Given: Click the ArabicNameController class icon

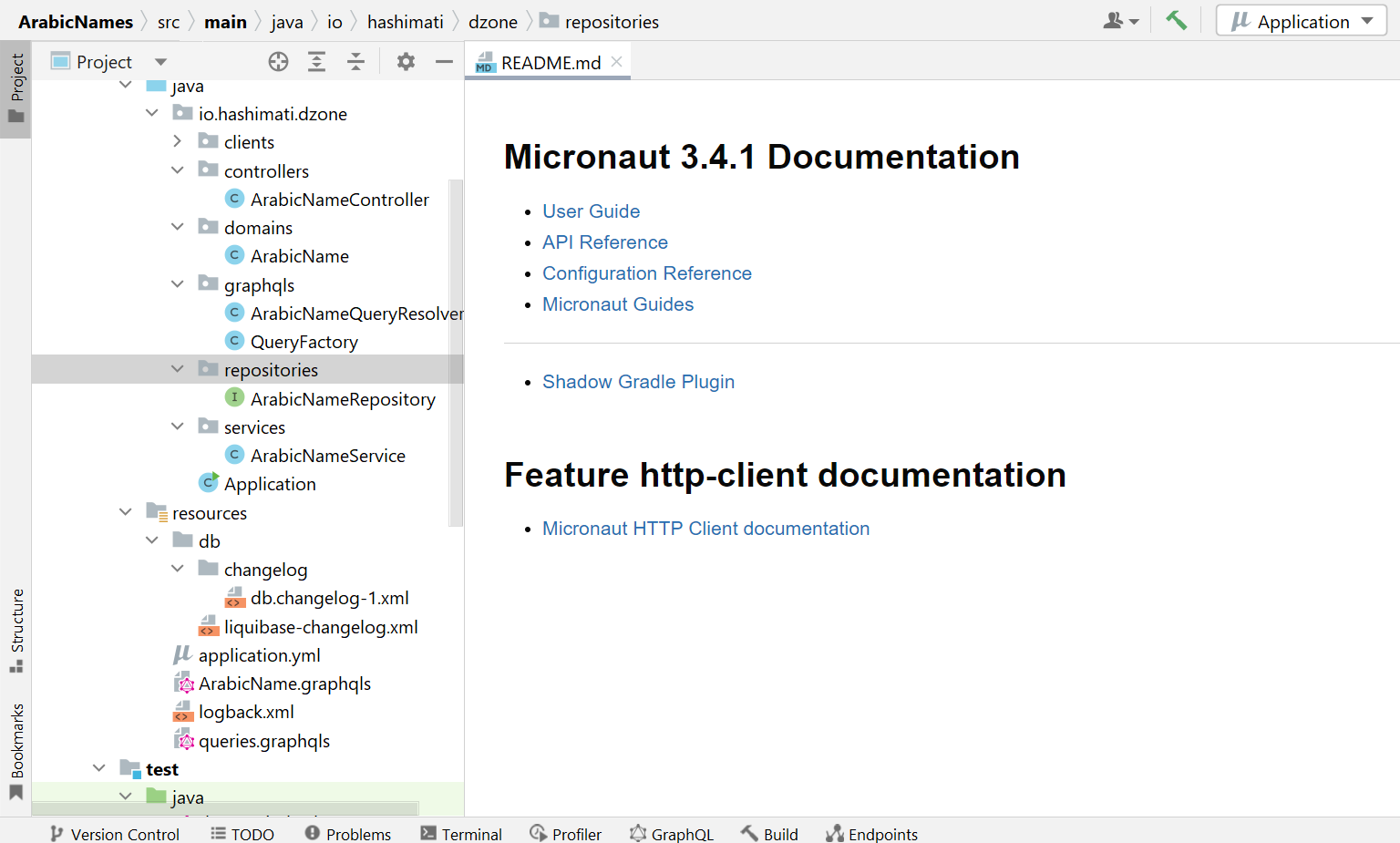Looking at the screenshot, I should point(234,199).
